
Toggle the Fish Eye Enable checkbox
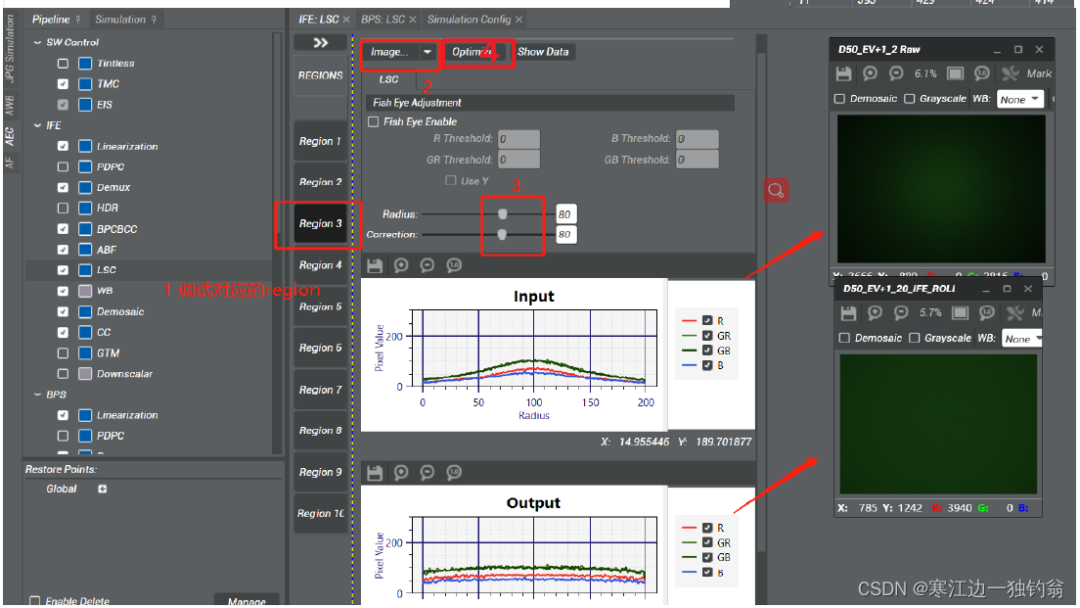(x=373, y=122)
